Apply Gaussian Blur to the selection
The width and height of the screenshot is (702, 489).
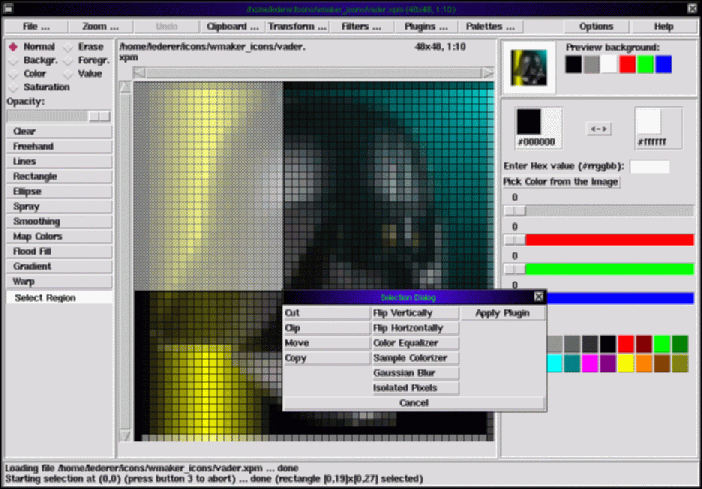click(x=416, y=373)
